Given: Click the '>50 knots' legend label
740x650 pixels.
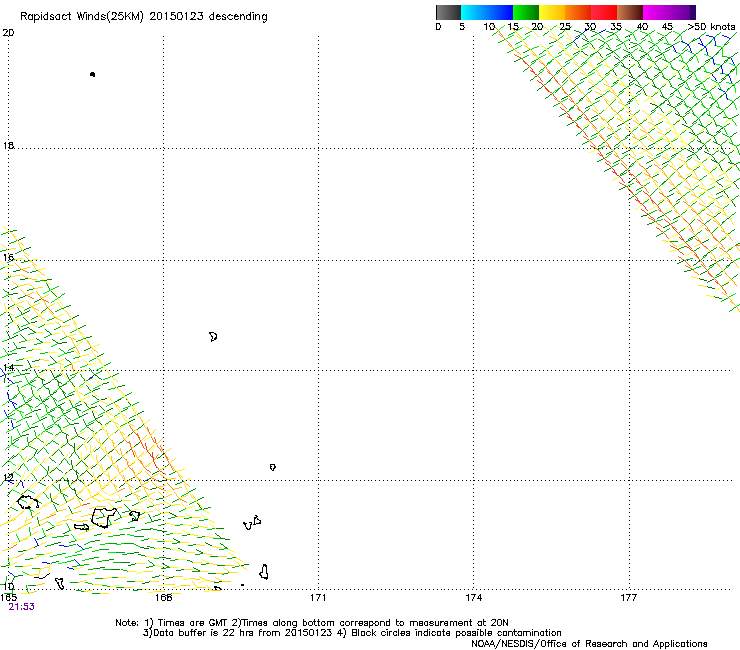Looking at the screenshot, I should coord(712,27).
